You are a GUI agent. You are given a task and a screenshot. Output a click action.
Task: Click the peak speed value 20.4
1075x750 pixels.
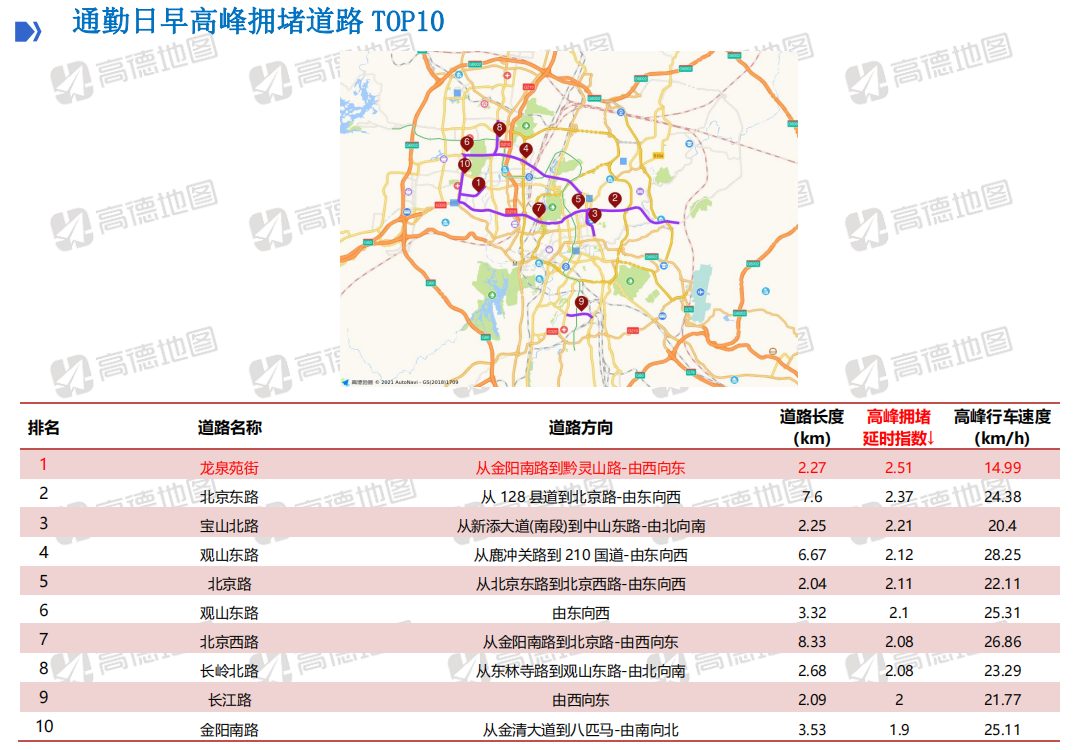click(1002, 525)
